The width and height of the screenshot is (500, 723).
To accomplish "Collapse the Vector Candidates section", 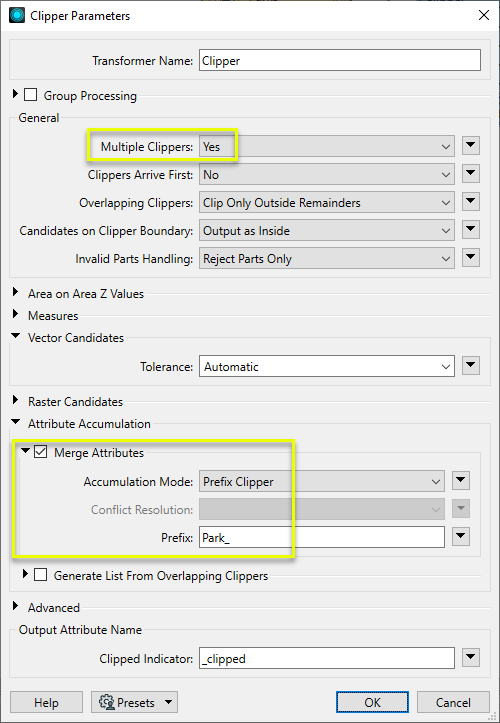I will pyautogui.click(x=16, y=336).
